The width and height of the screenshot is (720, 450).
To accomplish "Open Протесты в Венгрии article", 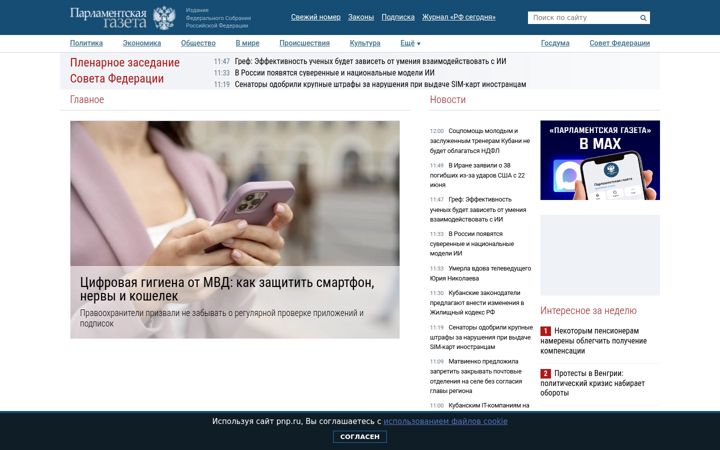I will pyautogui.click(x=592, y=383).
